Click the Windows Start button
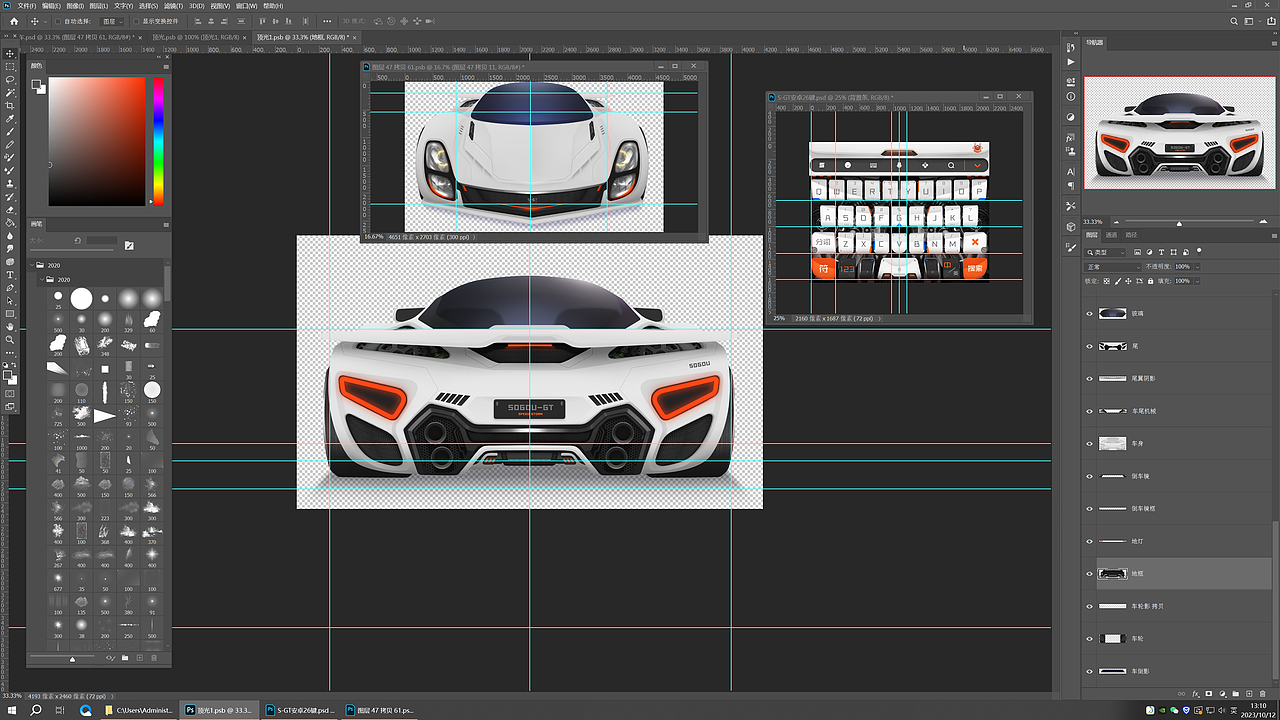 pyautogui.click(x=11, y=710)
